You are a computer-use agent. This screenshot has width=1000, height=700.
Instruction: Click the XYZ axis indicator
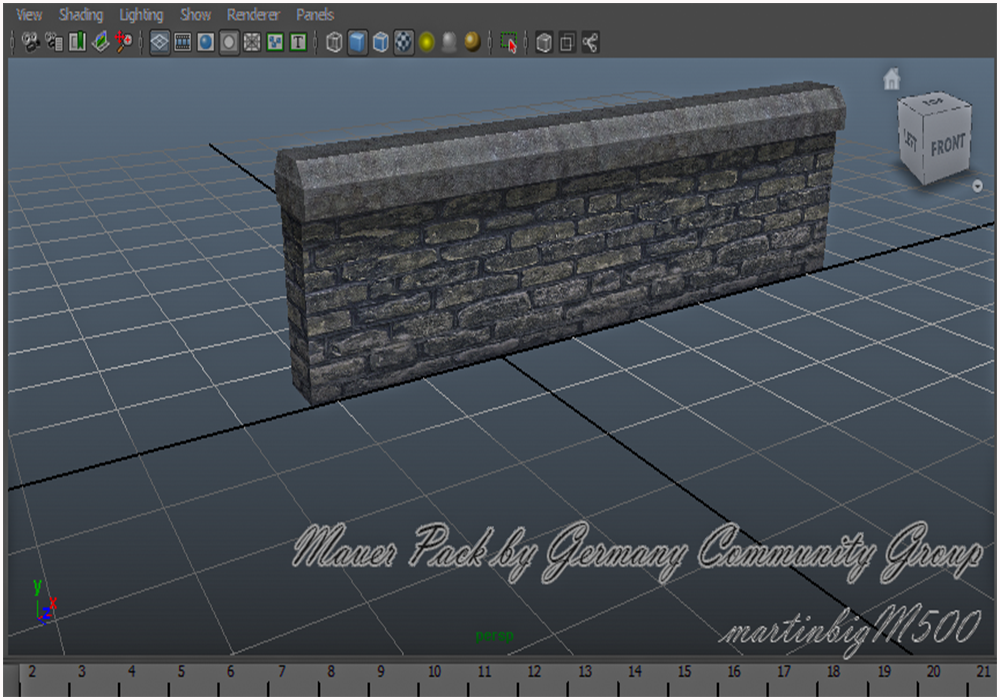tap(44, 600)
